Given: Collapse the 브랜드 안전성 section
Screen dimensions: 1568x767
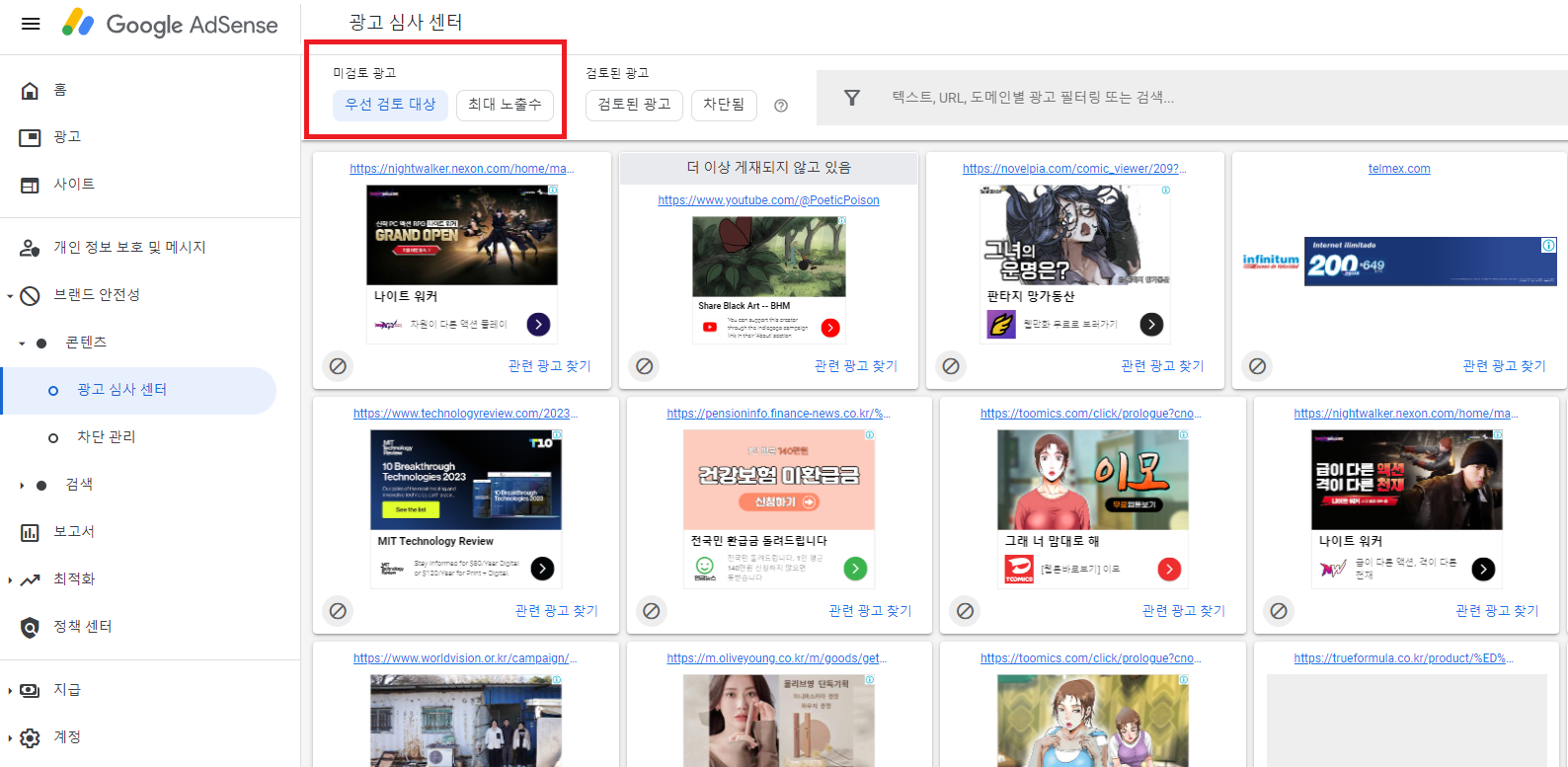Looking at the screenshot, I should (x=10, y=295).
